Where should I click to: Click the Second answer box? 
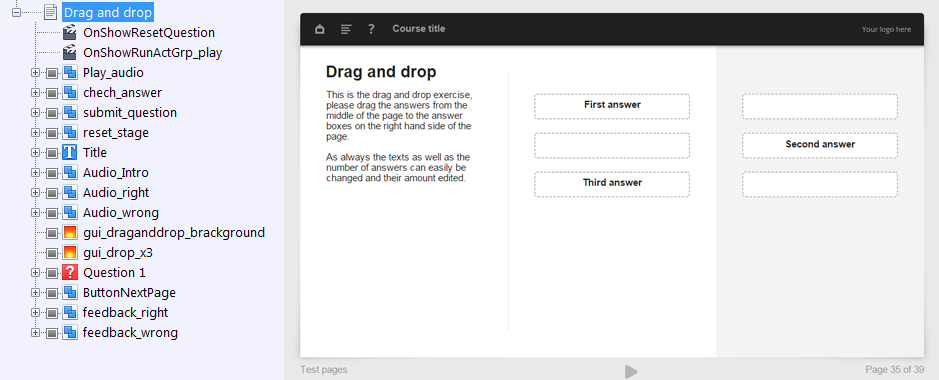click(x=820, y=145)
